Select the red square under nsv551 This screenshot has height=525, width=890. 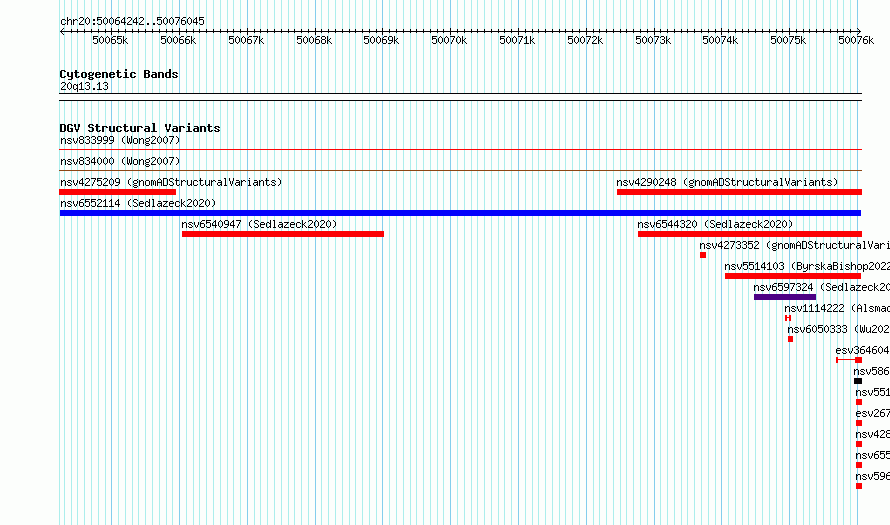[x=859, y=402]
